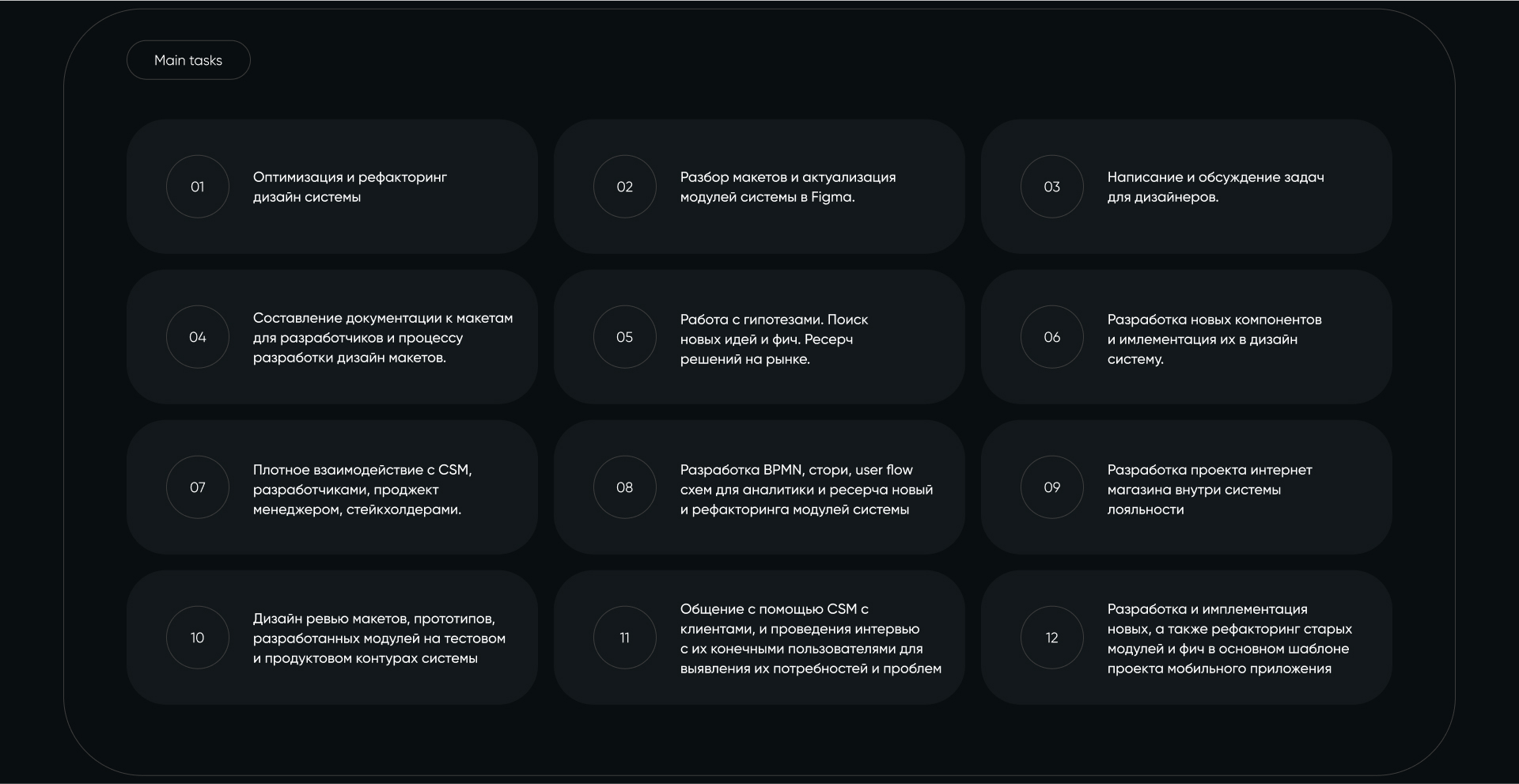Click the 02 circular number badge
Screen dimensions: 1519x784
(625, 187)
